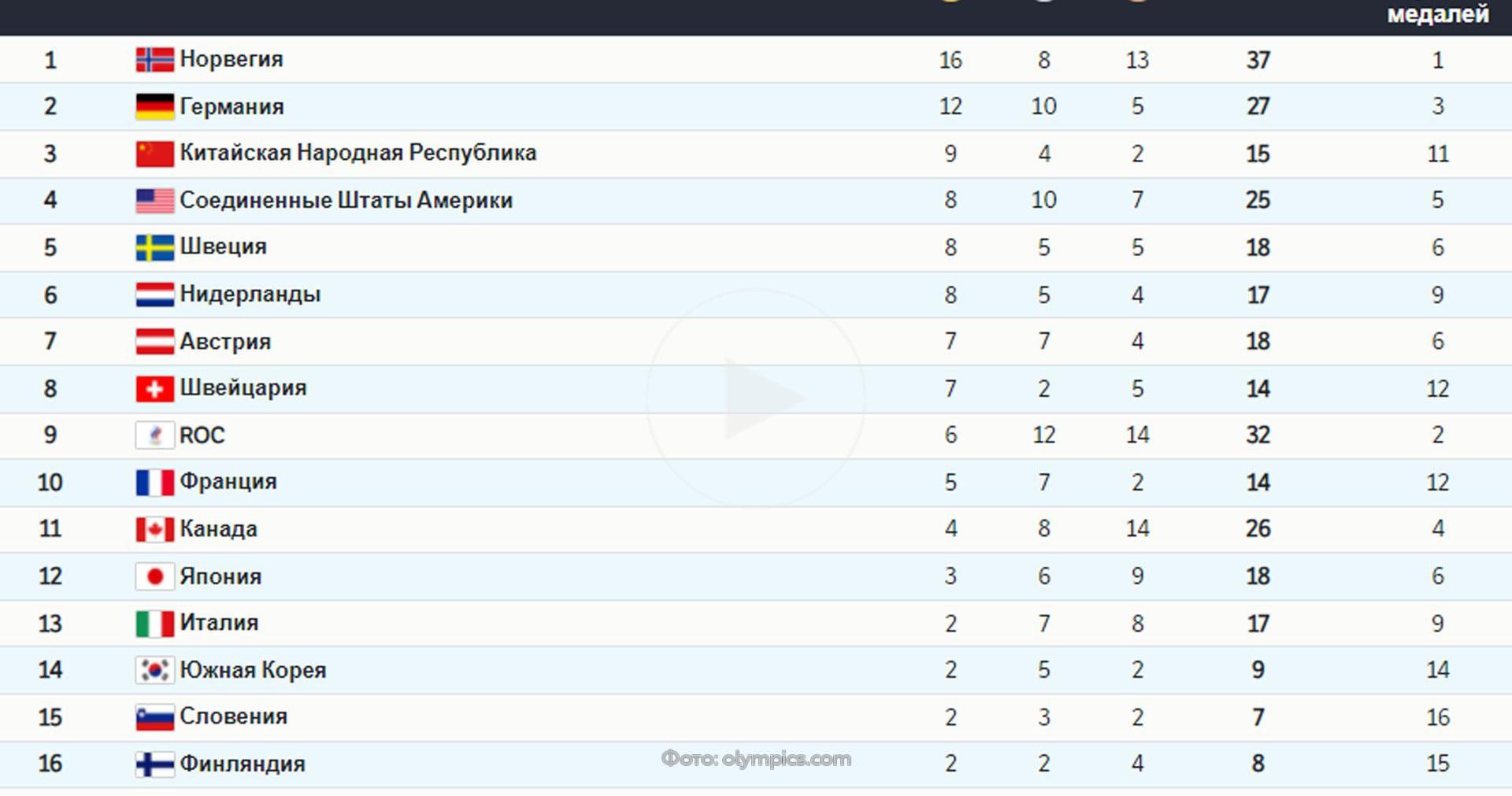Click the olympics.com photo credit

pyautogui.click(x=756, y=759)
